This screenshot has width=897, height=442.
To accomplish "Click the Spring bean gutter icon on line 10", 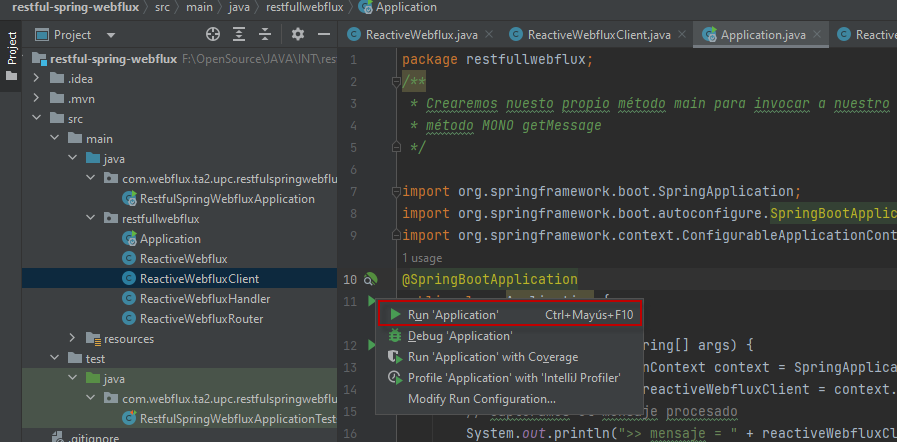I will point(371,279).
